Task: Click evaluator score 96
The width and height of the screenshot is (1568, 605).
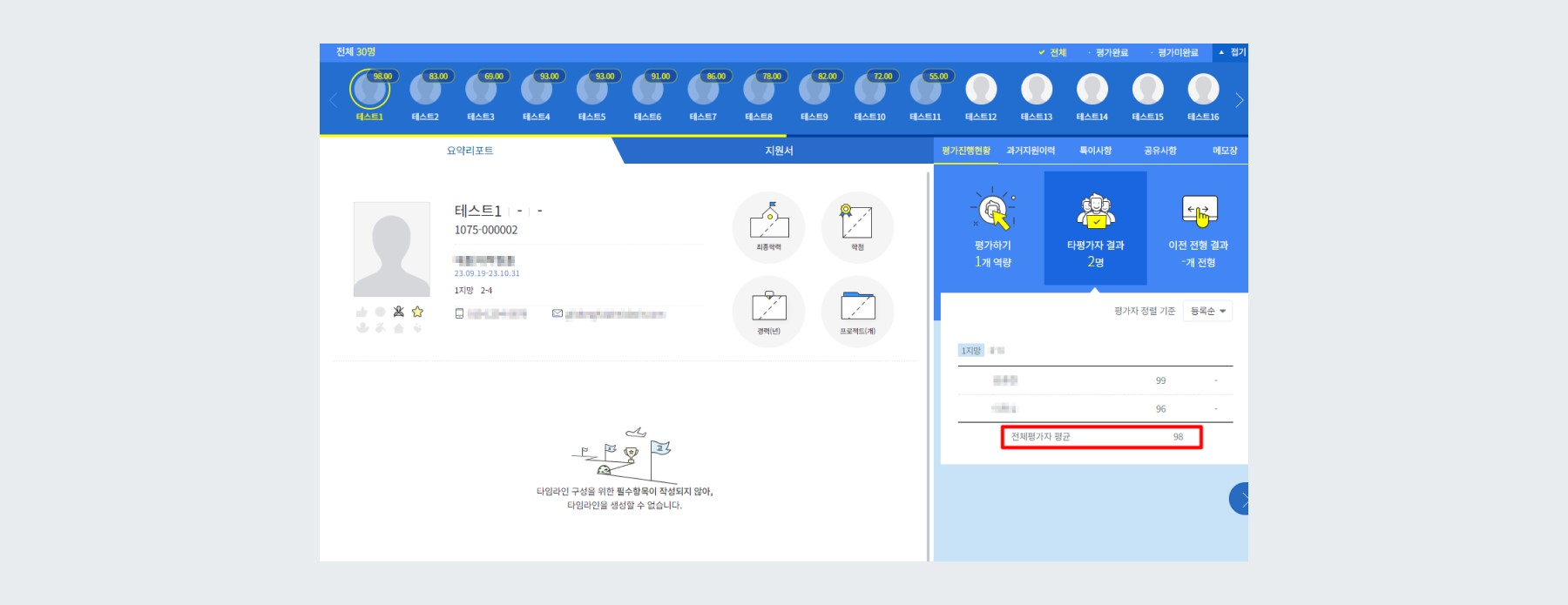Action: click(x=1160, y=409)
